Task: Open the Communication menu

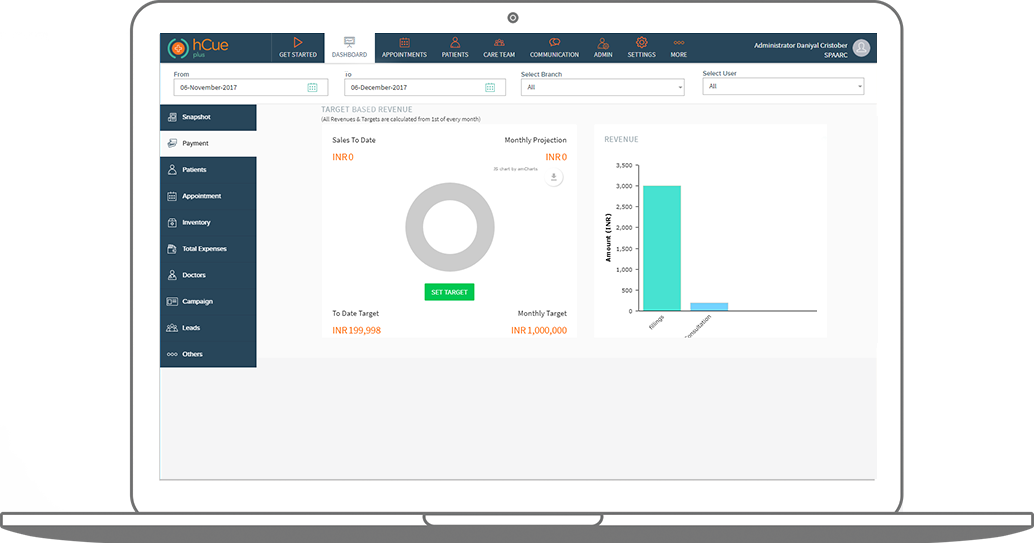Action: click(x=555, y=48)
